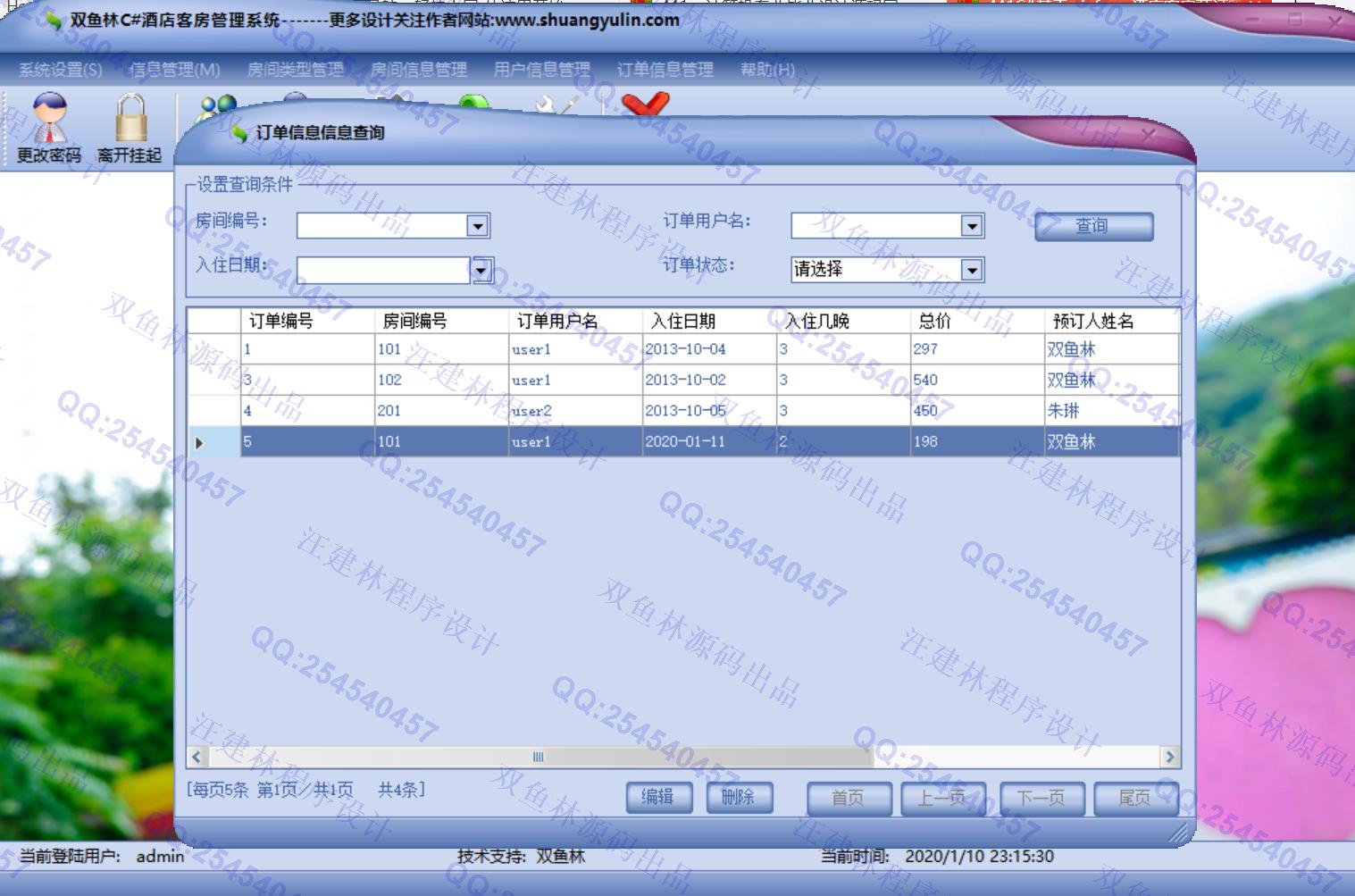Sort by 房间编号 column header
This screenshot has height=896, width=1355.
pyautogui.click(x=441, y=321)
